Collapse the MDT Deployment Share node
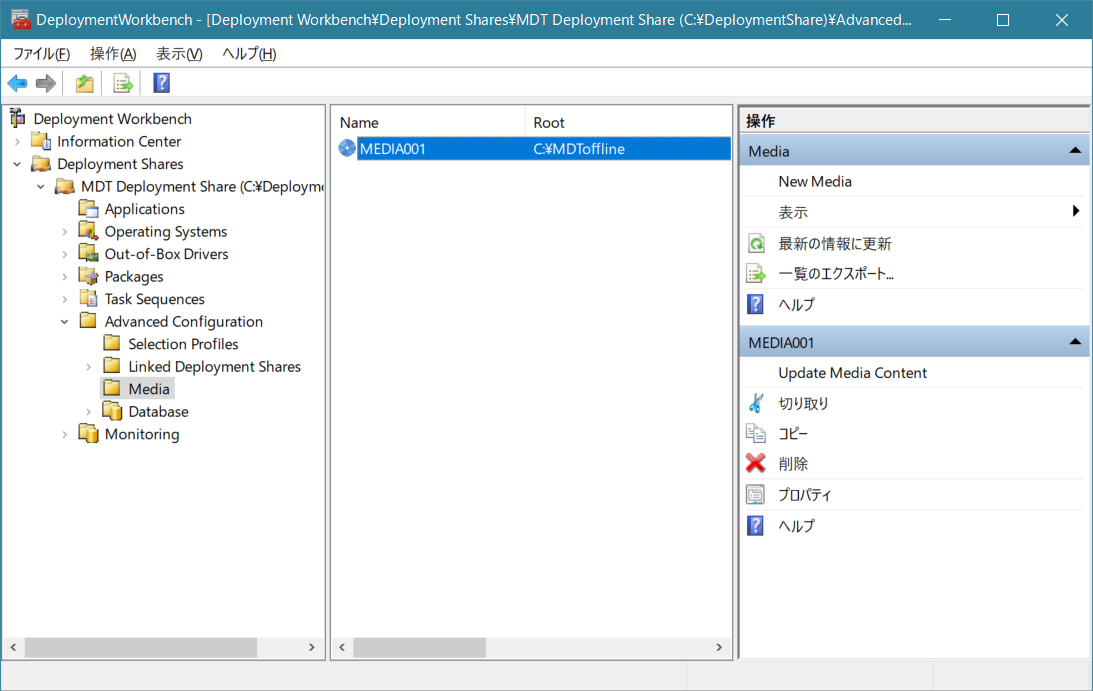The image size is (1093, 691). [x=41, y=187]
